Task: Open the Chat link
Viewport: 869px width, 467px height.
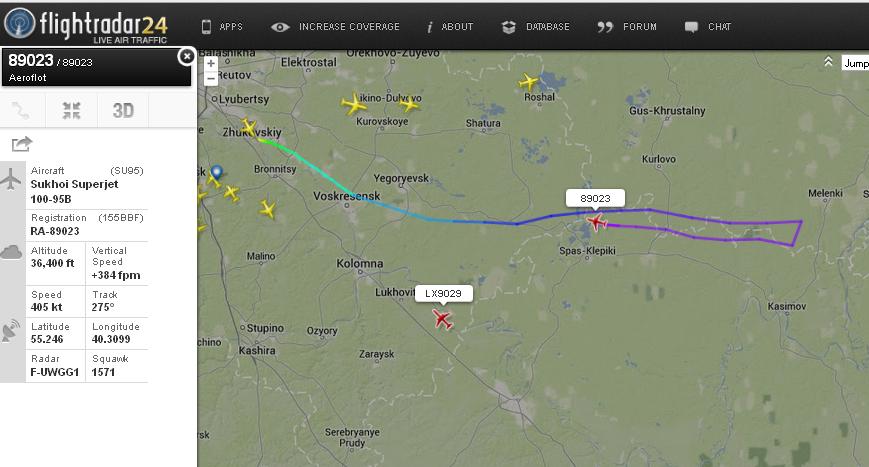Action: pos(708,27)
